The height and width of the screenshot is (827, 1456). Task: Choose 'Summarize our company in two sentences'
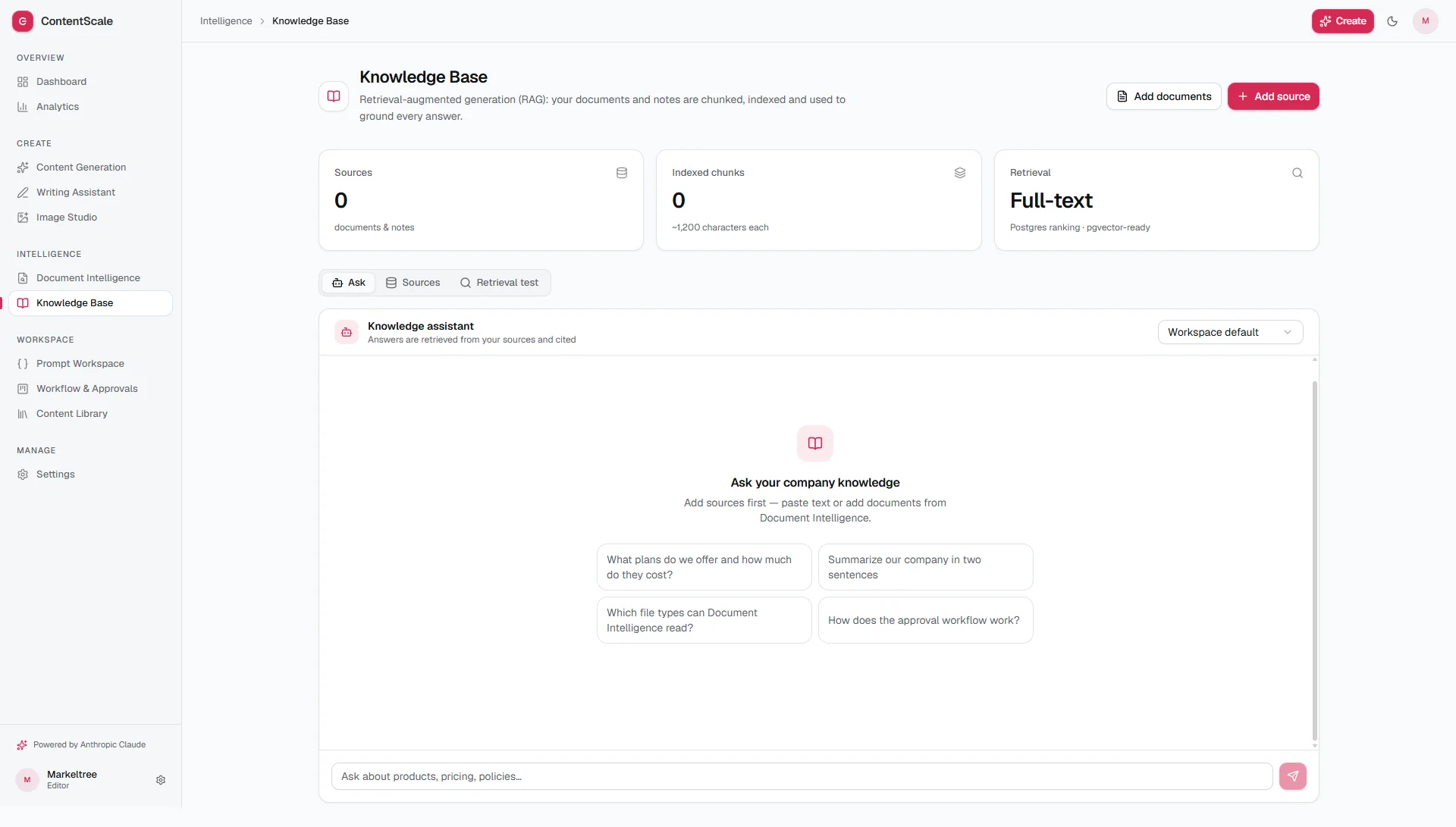click(x=925, y=567)
